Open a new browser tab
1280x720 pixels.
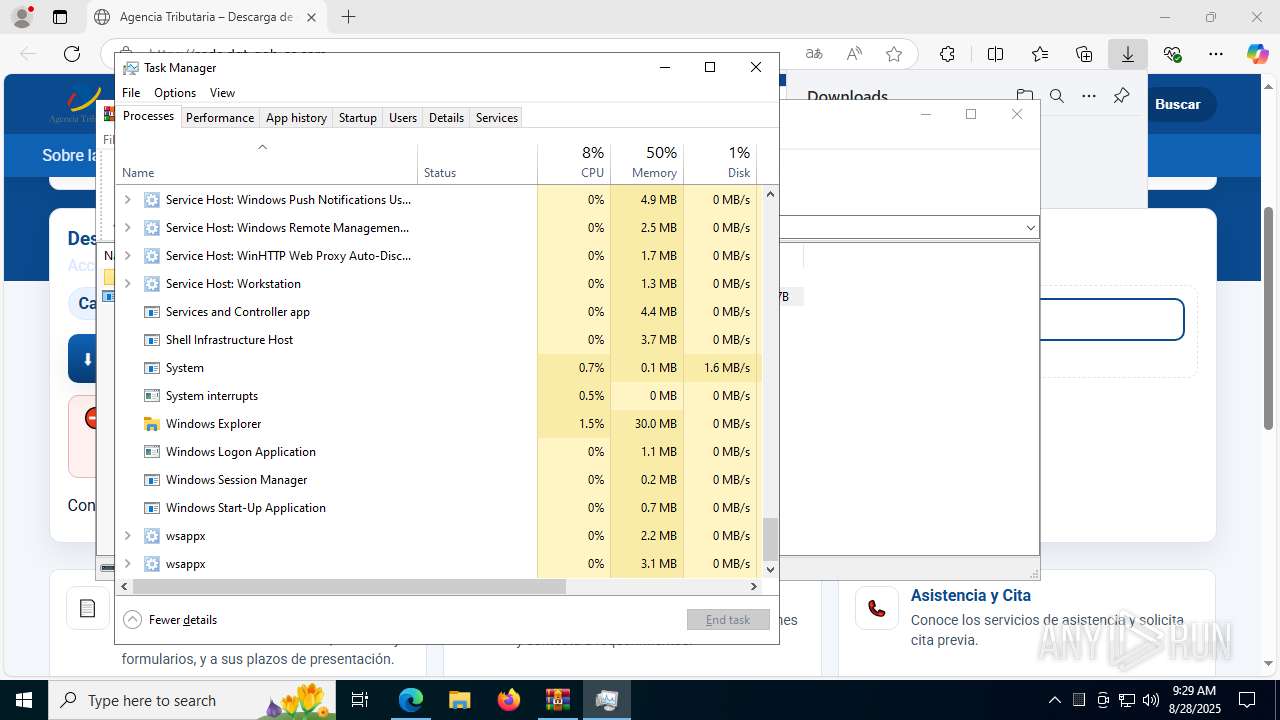coord(348,17)
